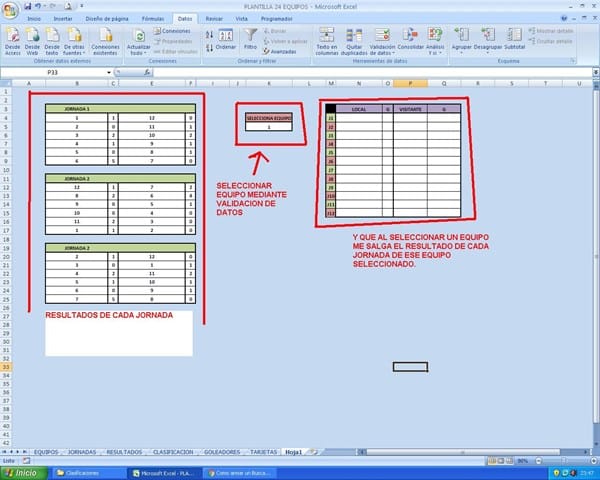Click the Subtotal icon
Image resolution: width=600 pixels, height=480 pixels.
tap(514, 35)
